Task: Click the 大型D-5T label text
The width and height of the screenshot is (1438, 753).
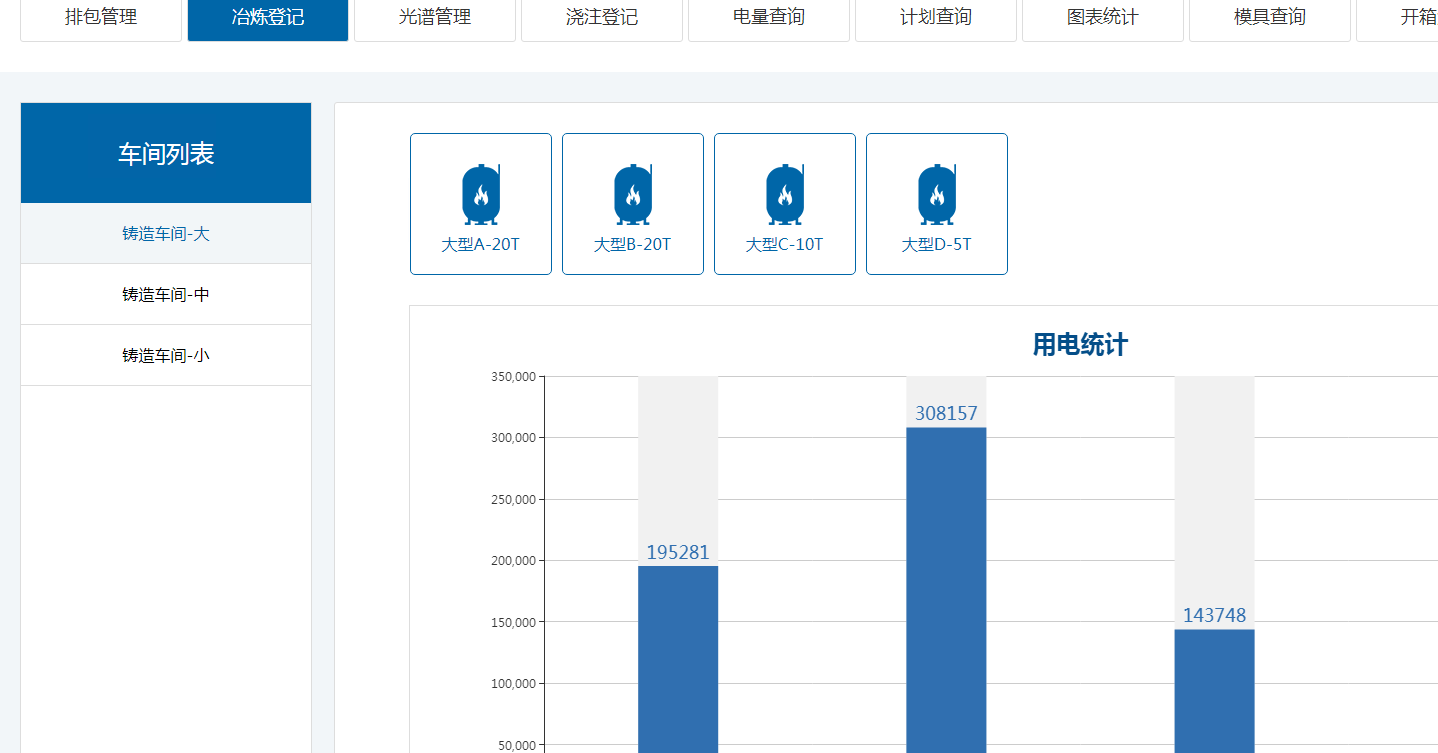Action: (937, 244)
